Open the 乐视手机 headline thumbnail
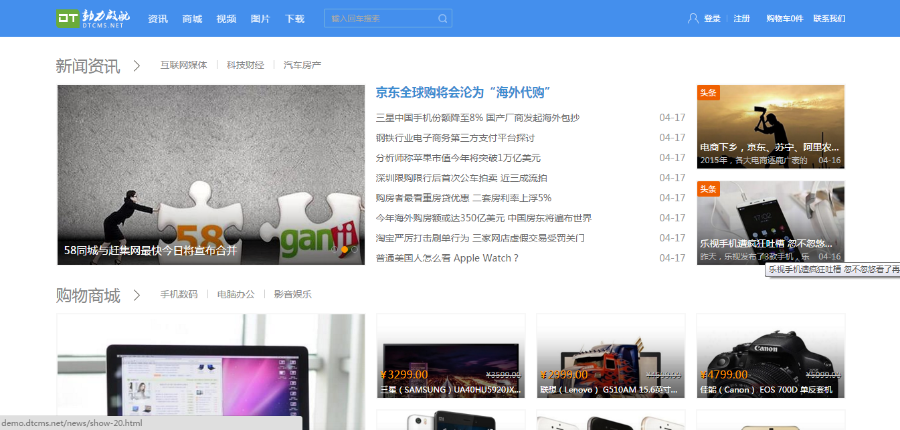Image resolution: width=900 pixels, height=430 pixels. pyautogui.click(x=770, y=223)
